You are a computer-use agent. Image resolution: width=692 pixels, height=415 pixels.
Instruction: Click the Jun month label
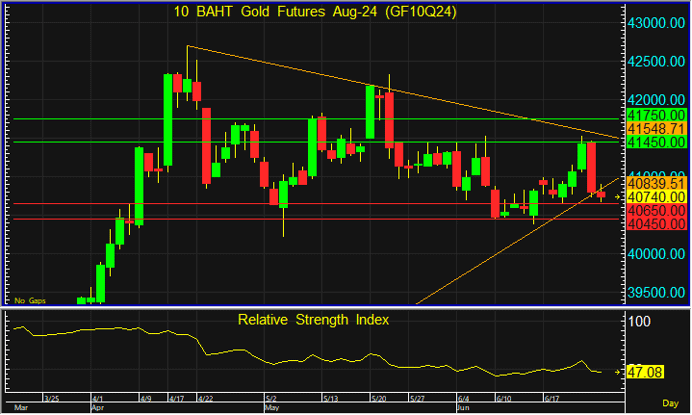(463, 407)
